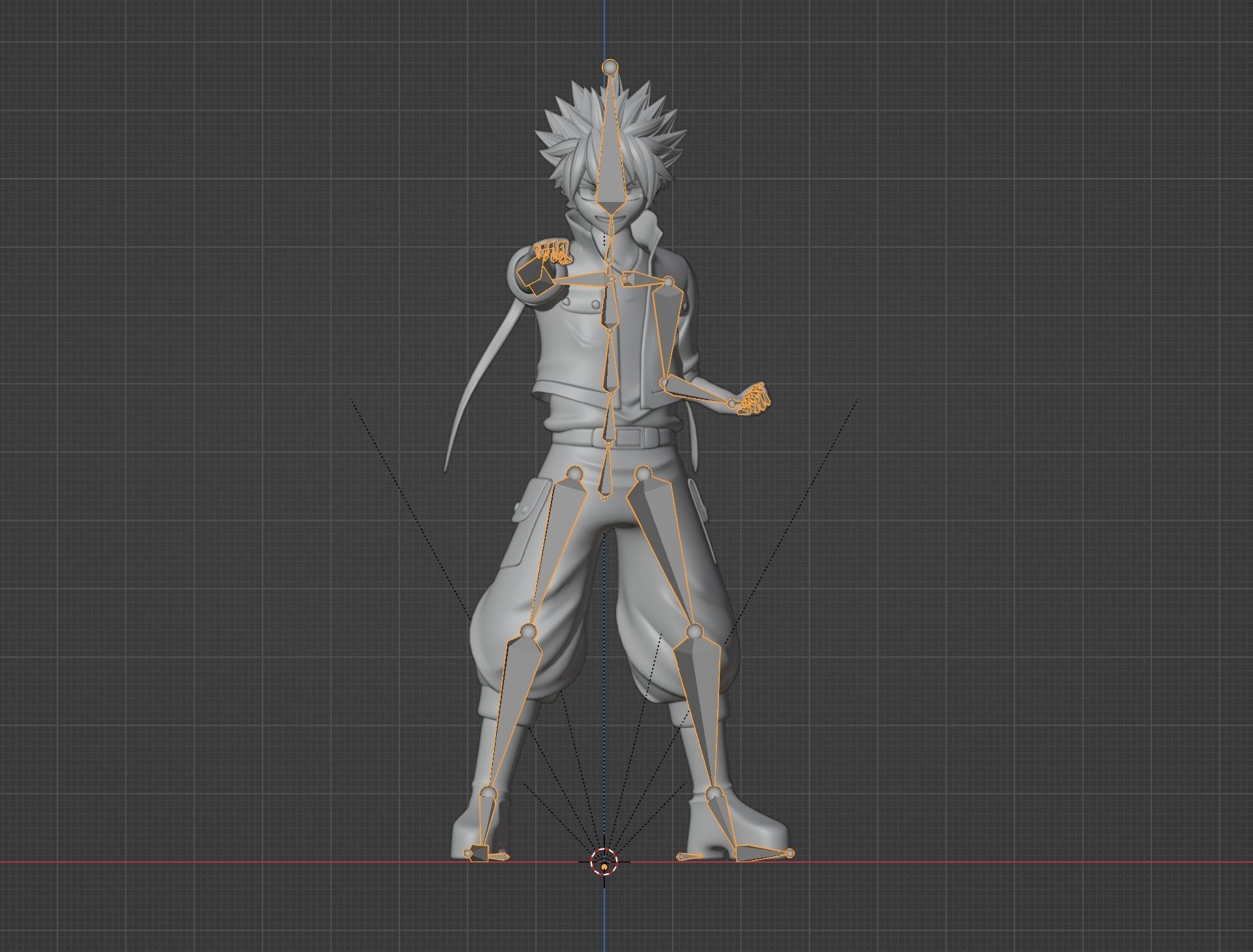Screen dimensions: 1253x952
Task: Click the joint sphere above the spiky hair
Action: pos(610,67)
